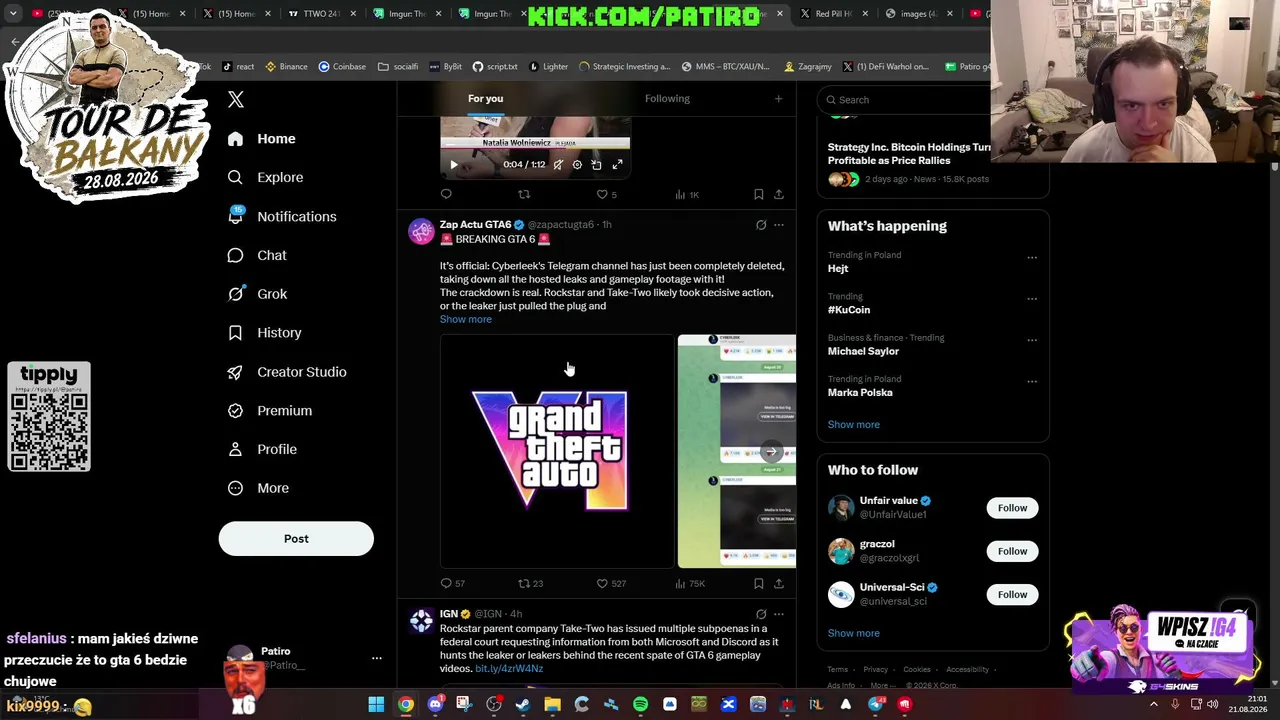Viewport: 1280px width, 720px height.
Task: Click the plus icon beside Following tab
Action: pyautogui.click(x=778, y=98)
